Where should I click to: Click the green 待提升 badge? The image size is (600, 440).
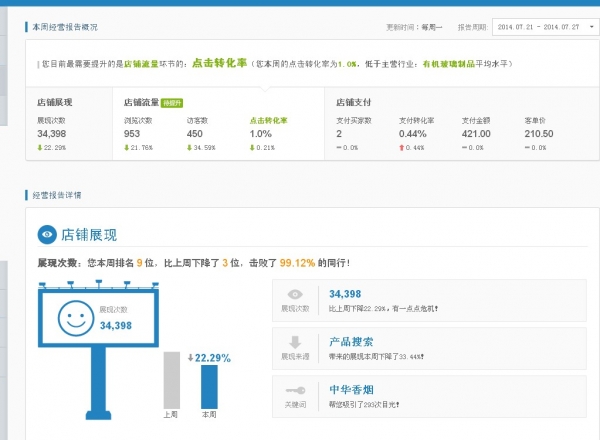[171, 102]
